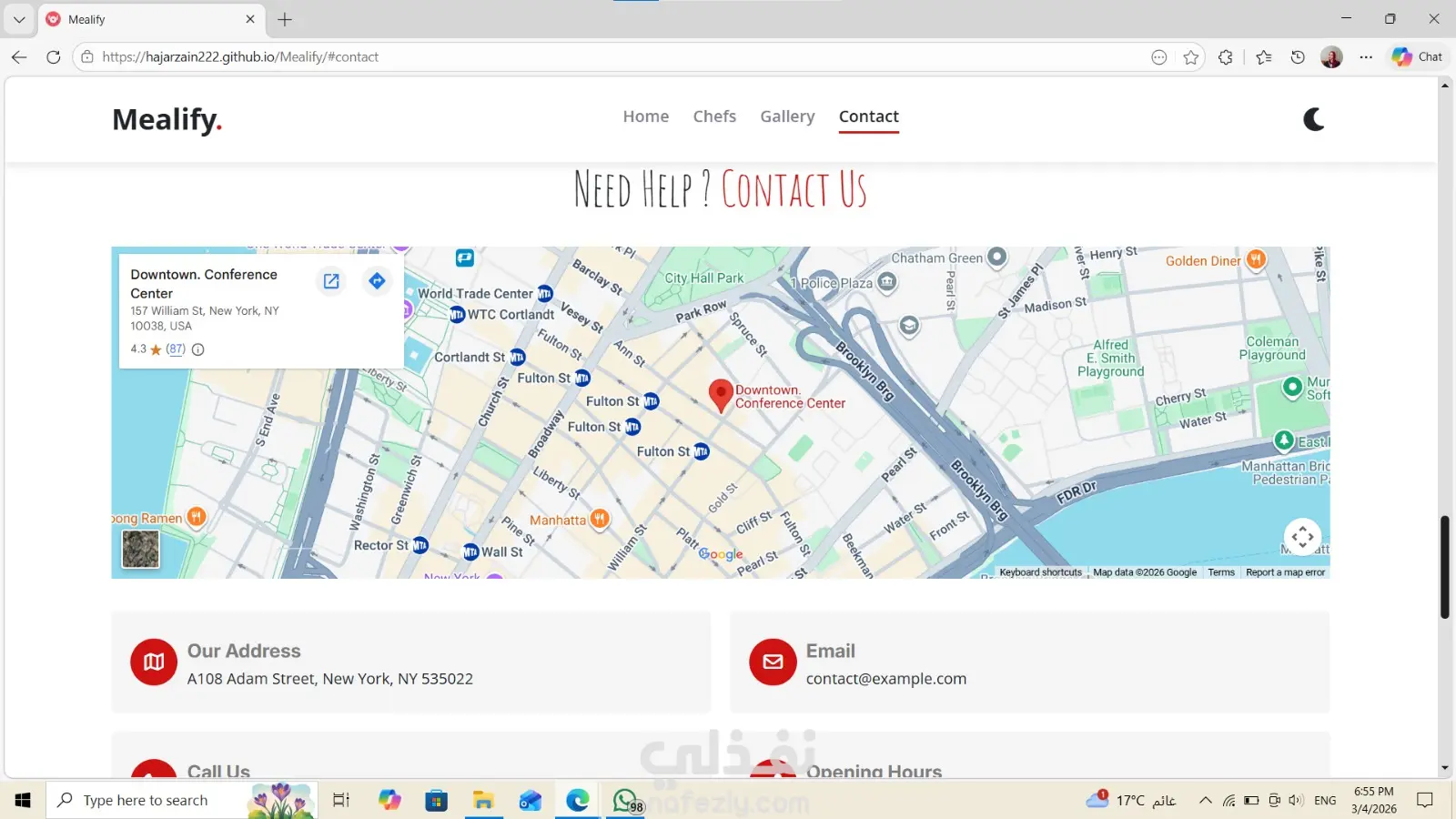Open Task View on the taskbar
The image size is (1456, 819).
click(x=341, y=800)
